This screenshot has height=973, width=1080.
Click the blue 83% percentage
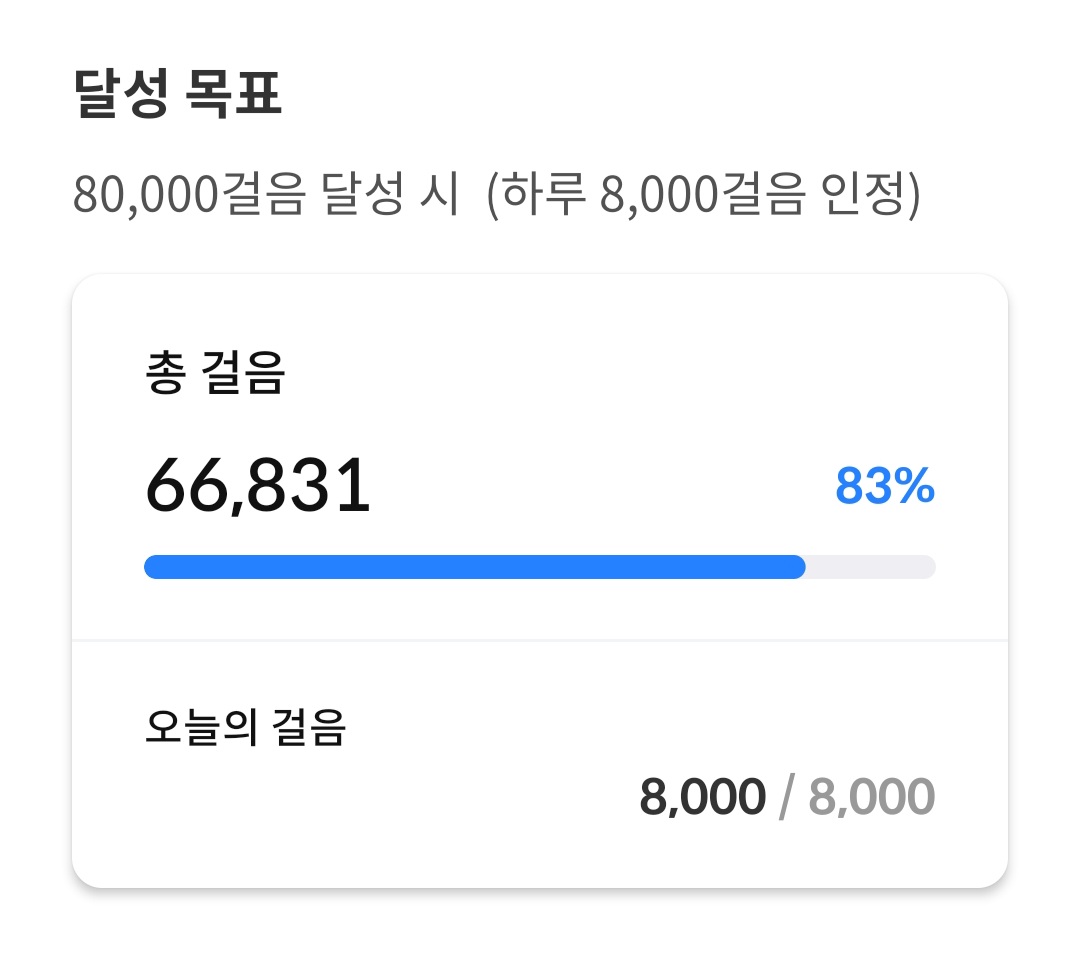[884, 487]
